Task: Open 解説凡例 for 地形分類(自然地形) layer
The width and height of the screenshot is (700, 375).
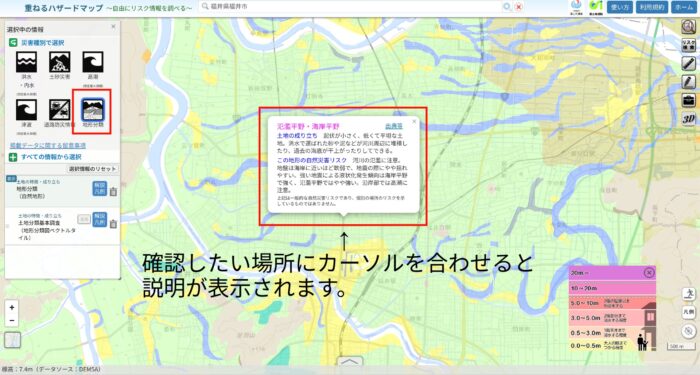Action: pyautogui.click(x=100, y=188)
